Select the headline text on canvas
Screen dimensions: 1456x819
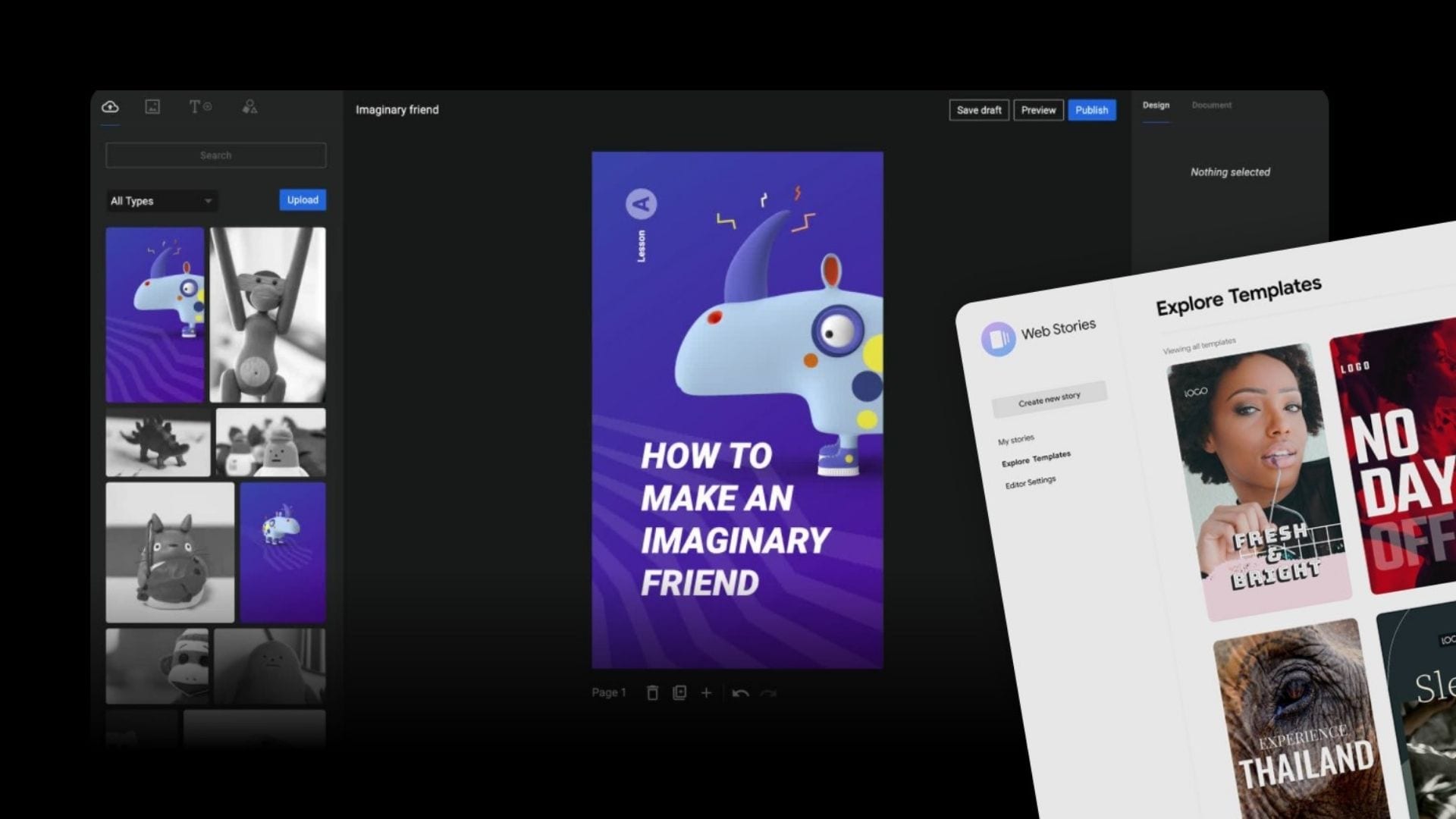(x=736, y=519)
